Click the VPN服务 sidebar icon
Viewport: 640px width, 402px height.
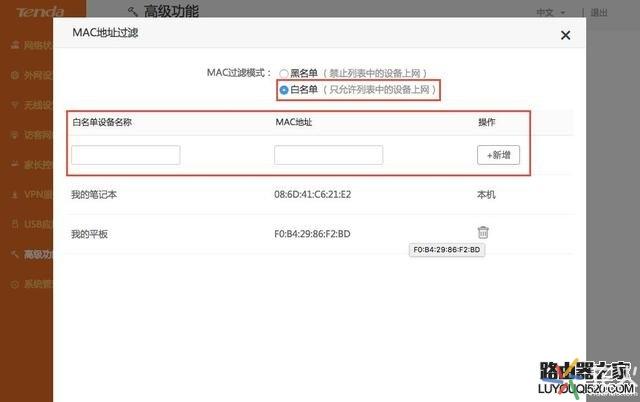tap(14, 195)
